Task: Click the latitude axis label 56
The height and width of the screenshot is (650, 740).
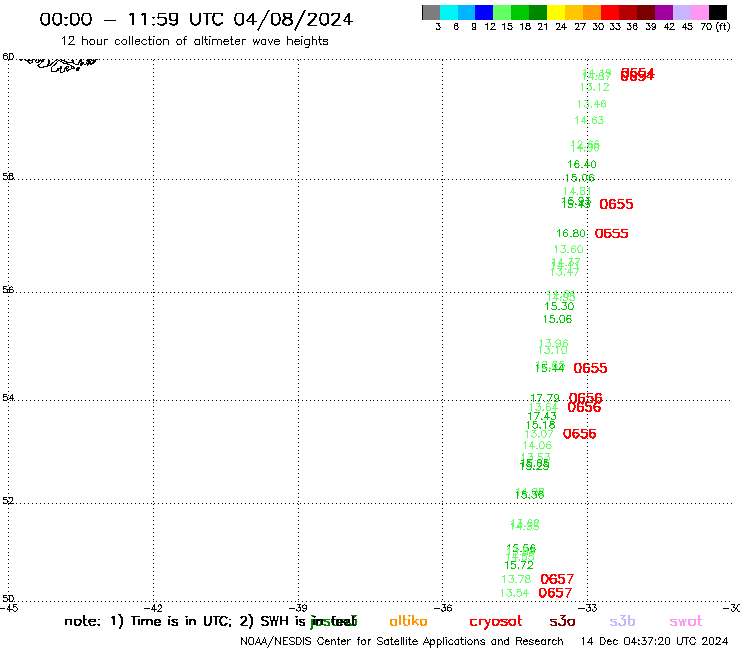Action: tap(8, 289)
